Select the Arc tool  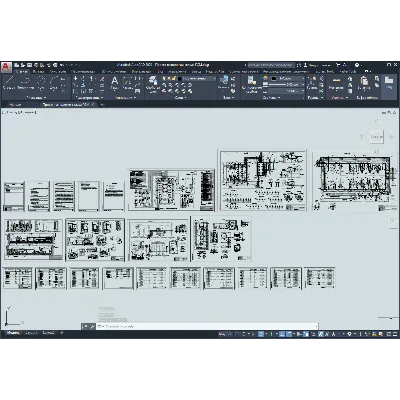pyautogui.click(x=54, y=83)
